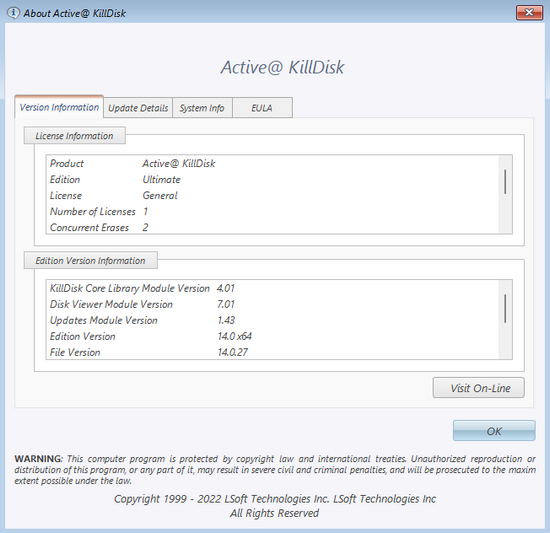This screenshot has height=533, width=550.
Task: Close the About Active@ KillDisk dialog
Action: pyautogui.click(x=529, y=13)
